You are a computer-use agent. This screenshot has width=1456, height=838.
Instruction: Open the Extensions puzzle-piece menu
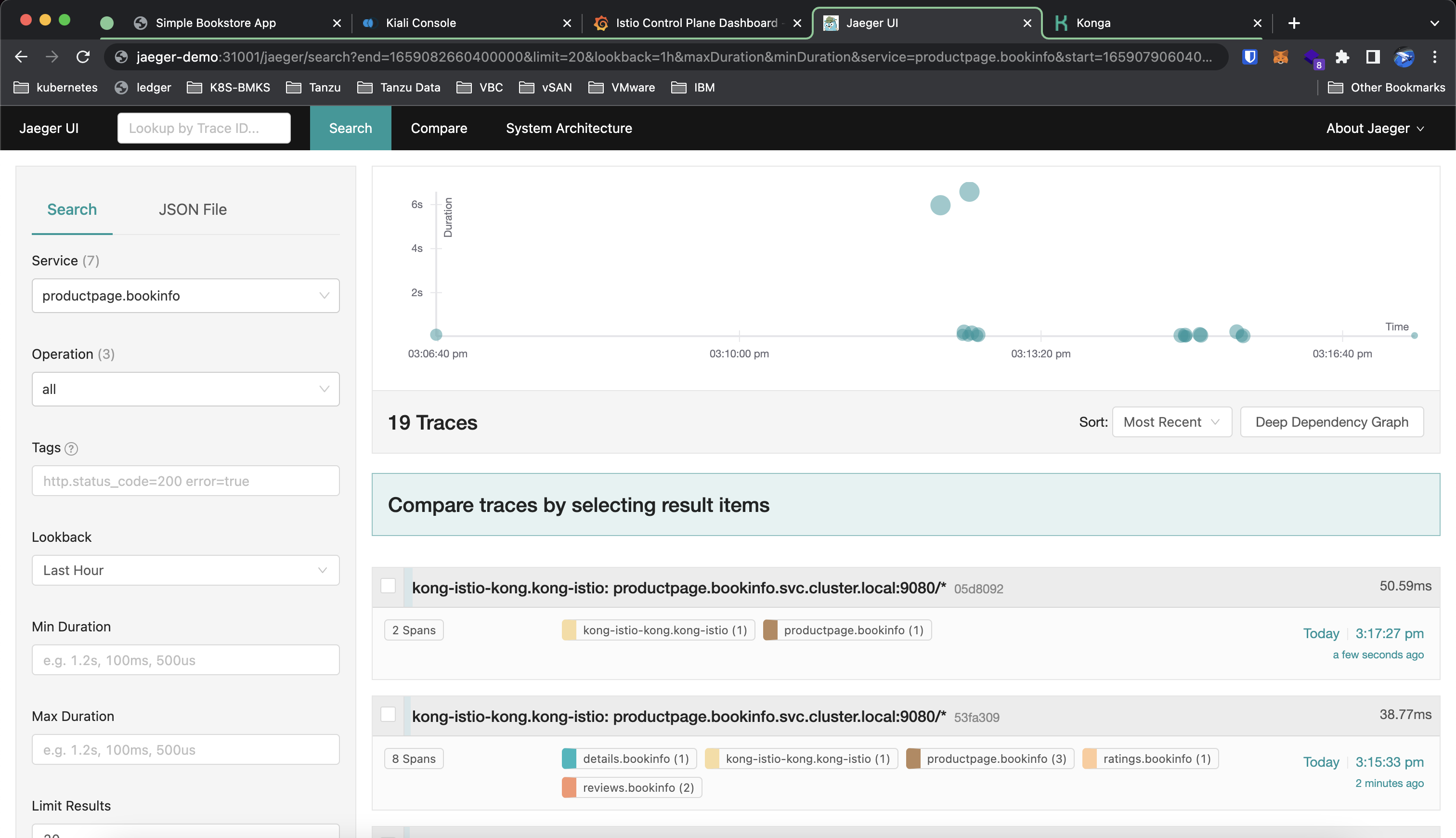[x=1342, y=56]
